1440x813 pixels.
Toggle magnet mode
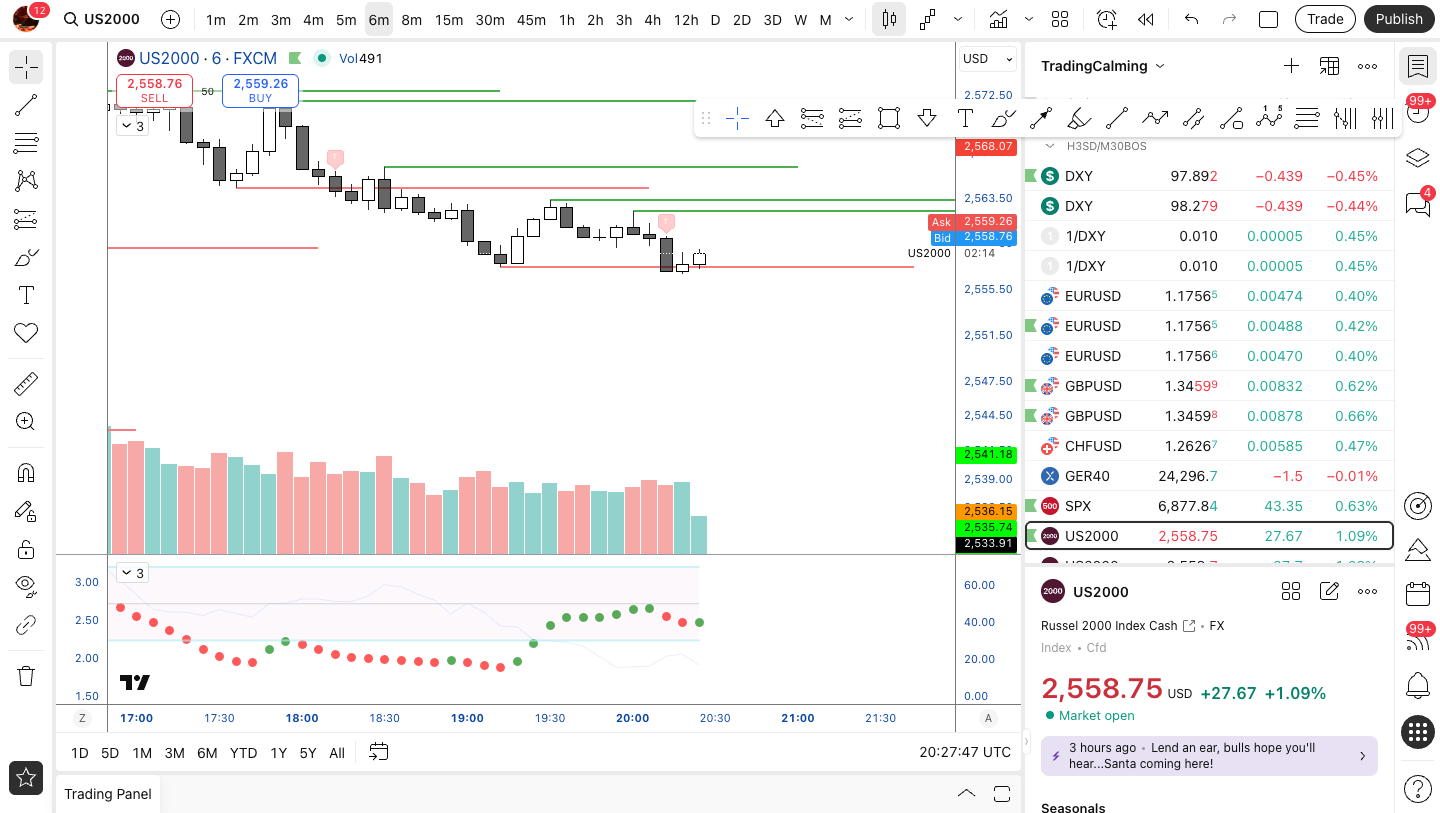pos(26,473)
